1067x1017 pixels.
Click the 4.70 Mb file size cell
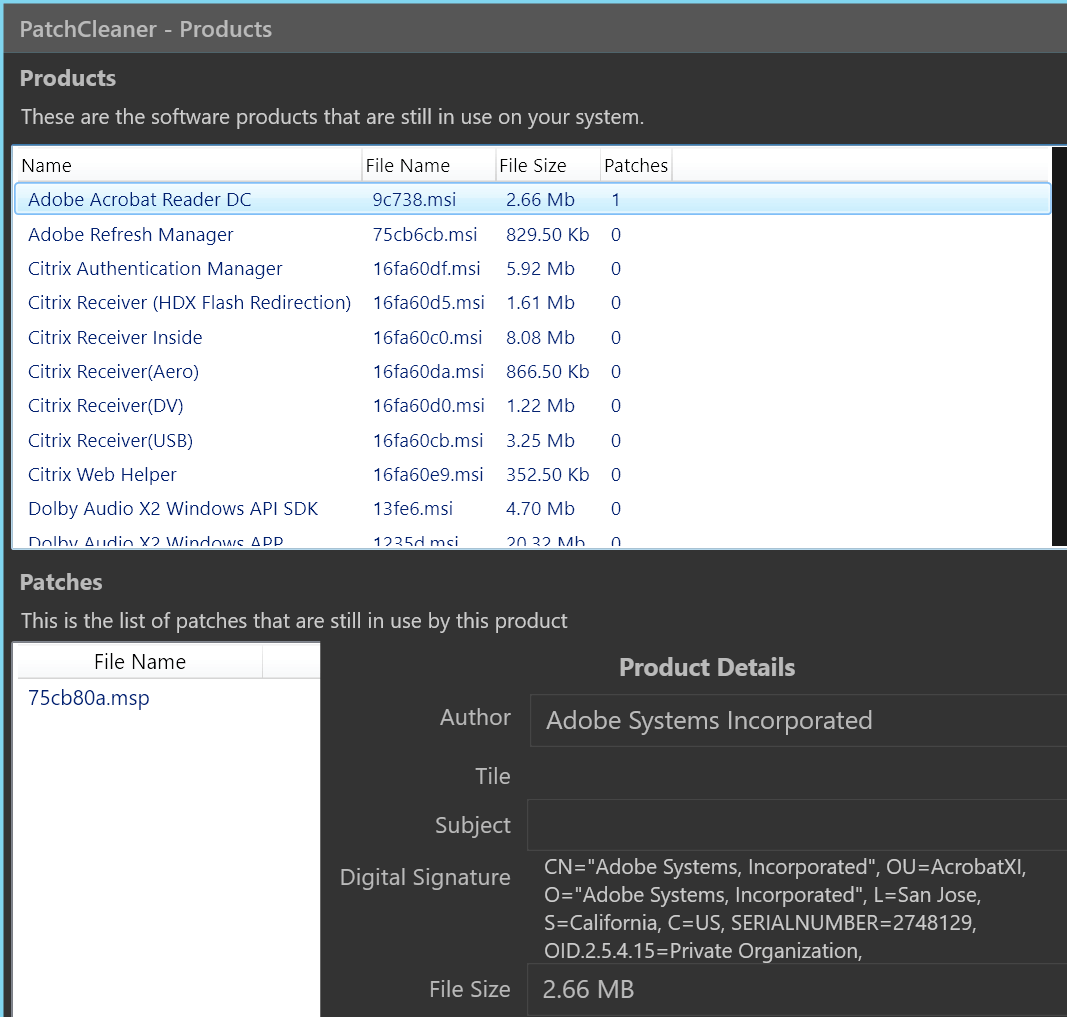click(540, 508)
